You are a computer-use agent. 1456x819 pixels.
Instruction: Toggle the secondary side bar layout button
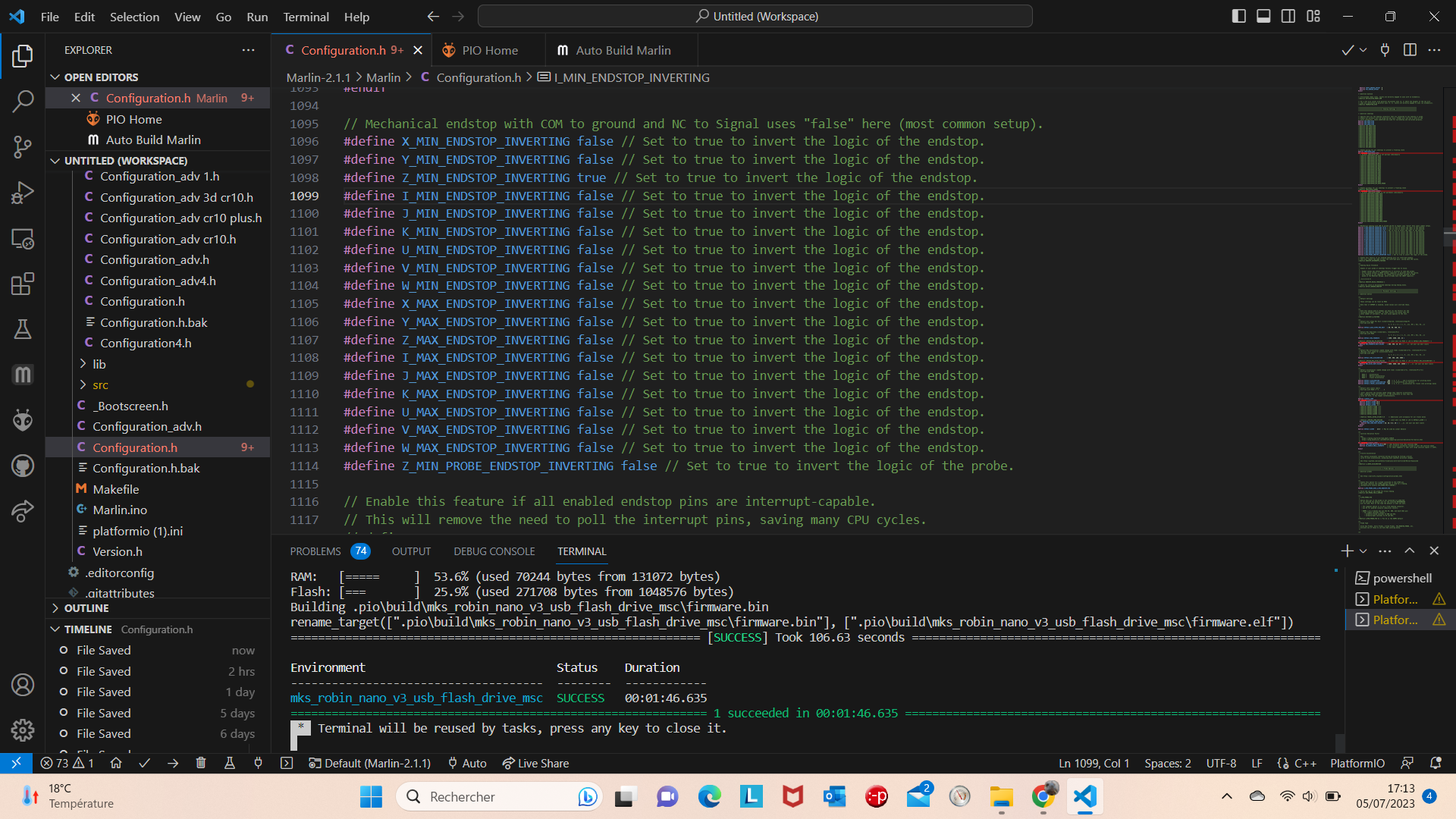[1288, 16]
